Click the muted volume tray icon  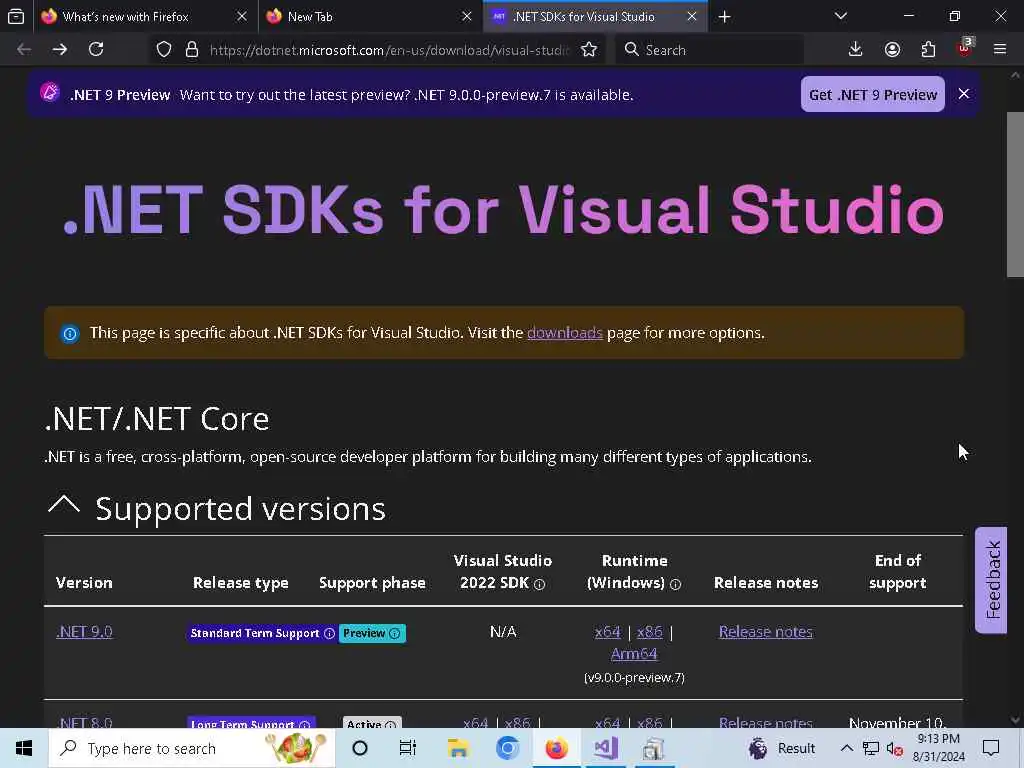[x=895, y=749]
